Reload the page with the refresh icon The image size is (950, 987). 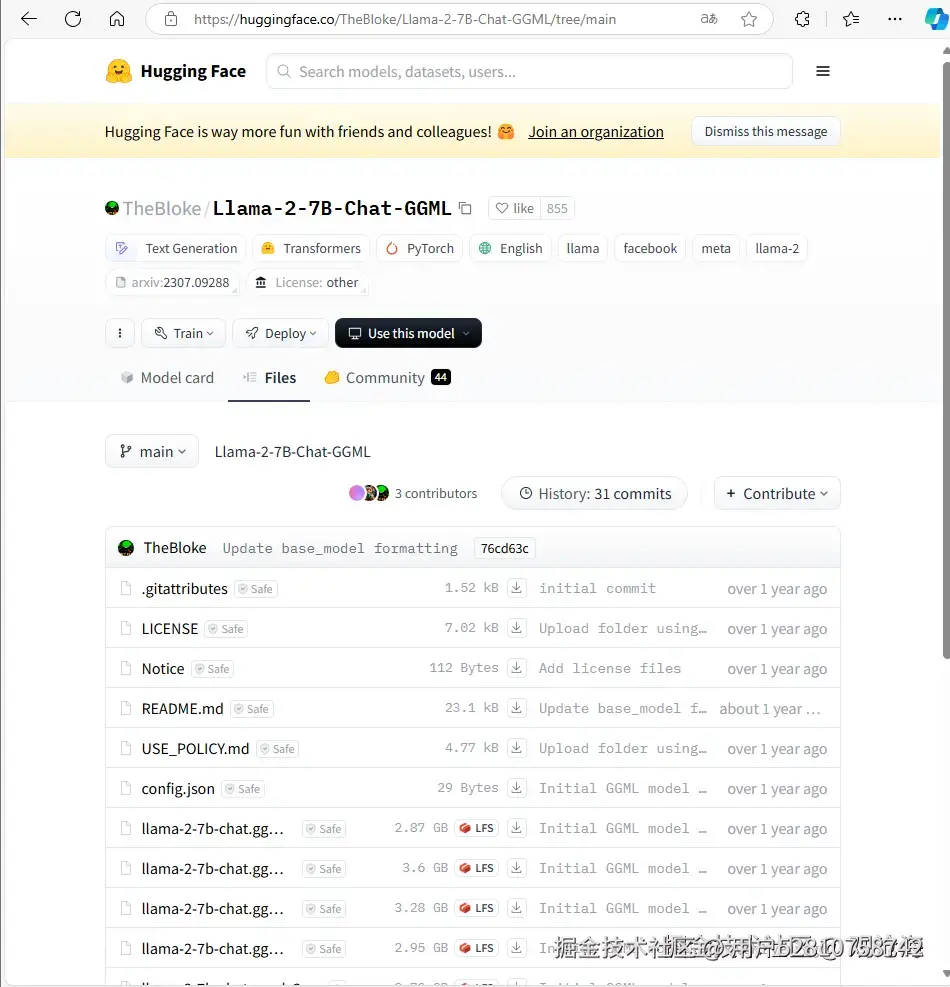click(73, 19)
